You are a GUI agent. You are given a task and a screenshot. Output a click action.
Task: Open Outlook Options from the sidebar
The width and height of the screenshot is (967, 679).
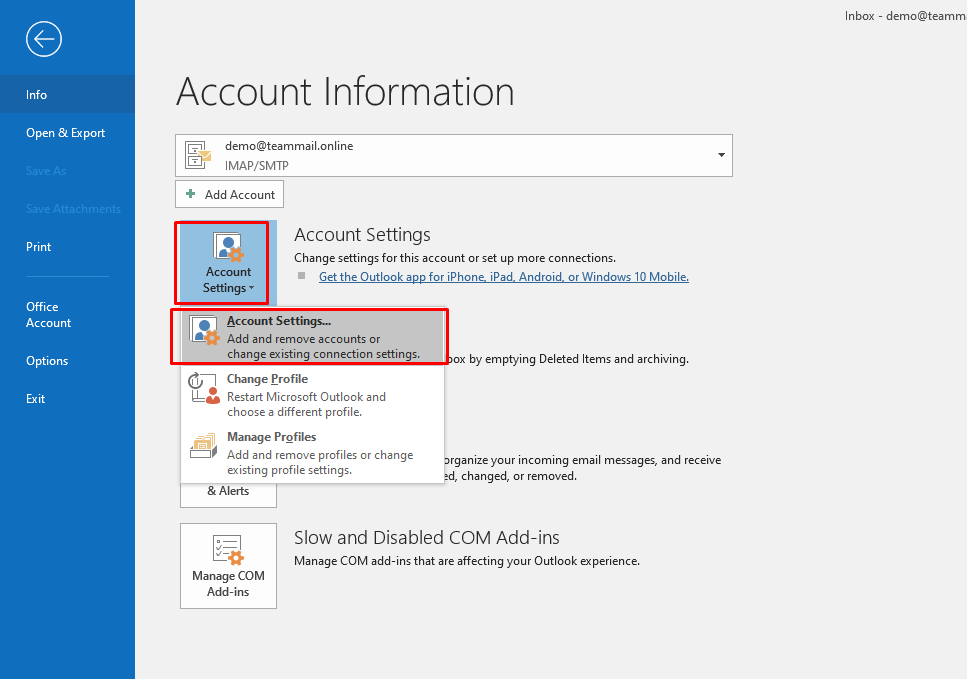pyautogui.click(x=47, y=361)
